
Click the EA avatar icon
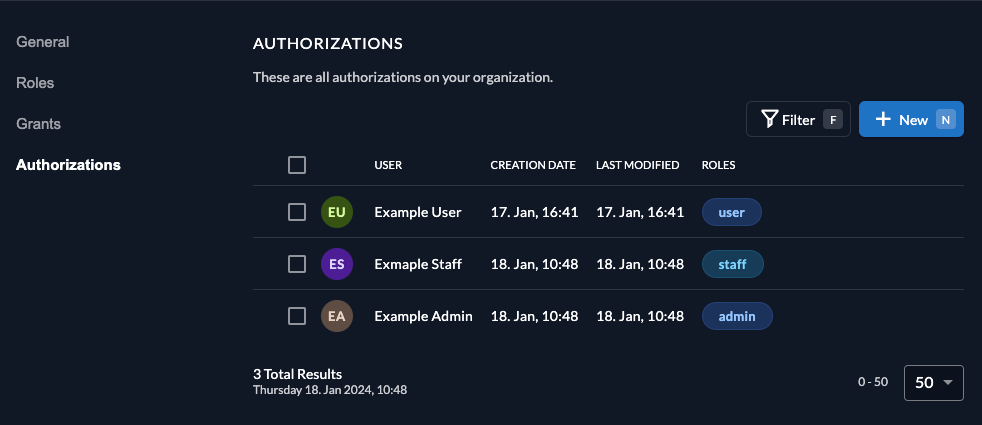pyautogui.click(x=337, y=316)
